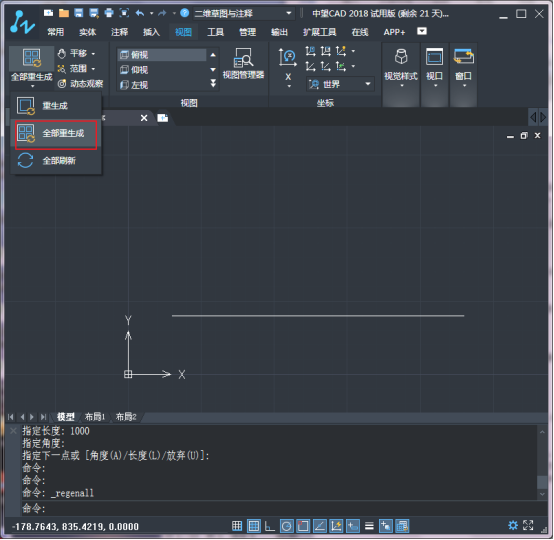Open the 在线 ribbon tab
Viewport: 554px width, 540px height.
tap(360, 32)
